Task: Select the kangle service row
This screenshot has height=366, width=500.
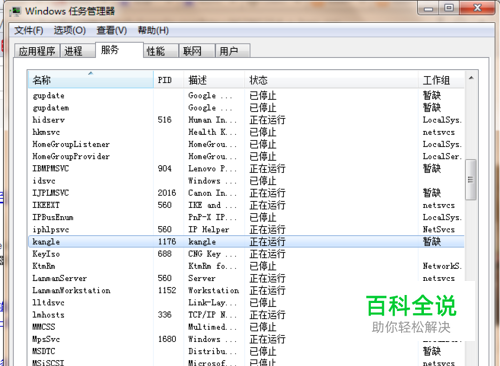Action: tap(246, 242)
